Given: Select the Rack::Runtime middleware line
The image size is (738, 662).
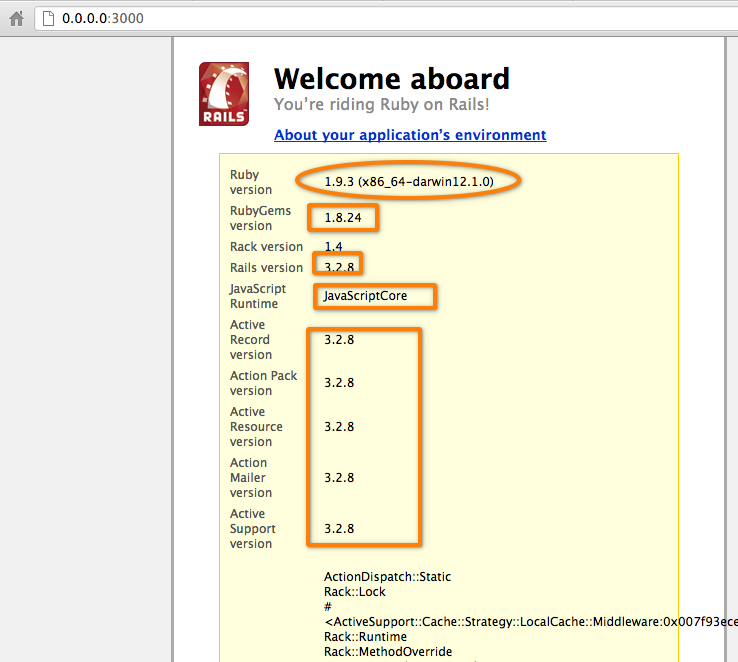Looking at the screenshot, I should [x=366, y=637].
